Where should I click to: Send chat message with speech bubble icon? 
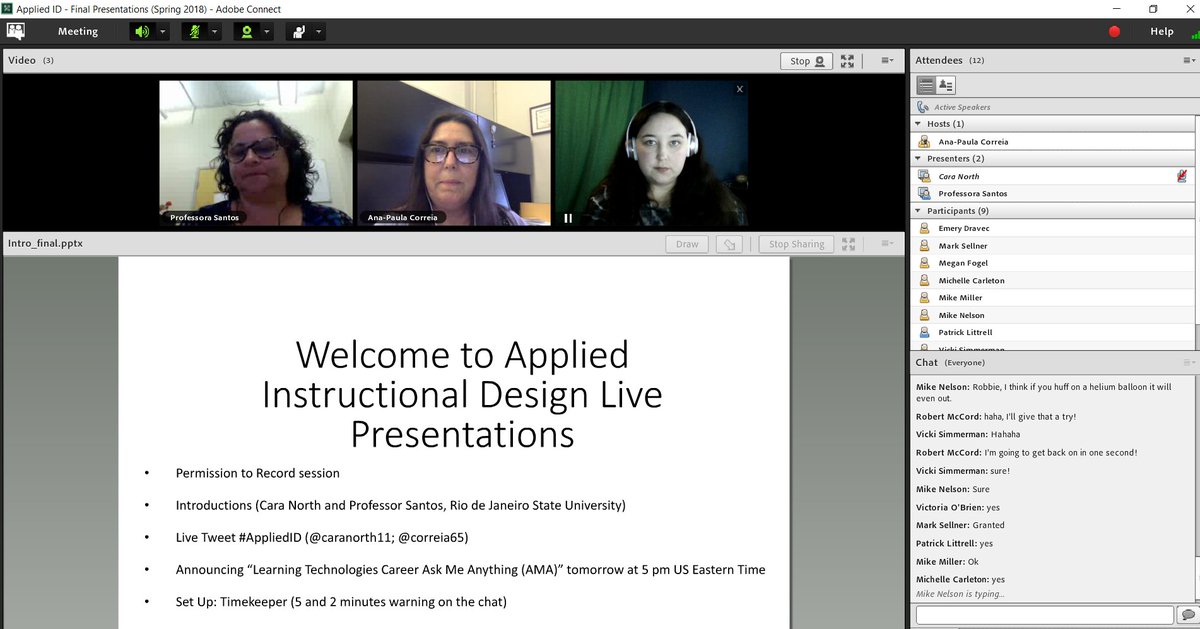1187,615
